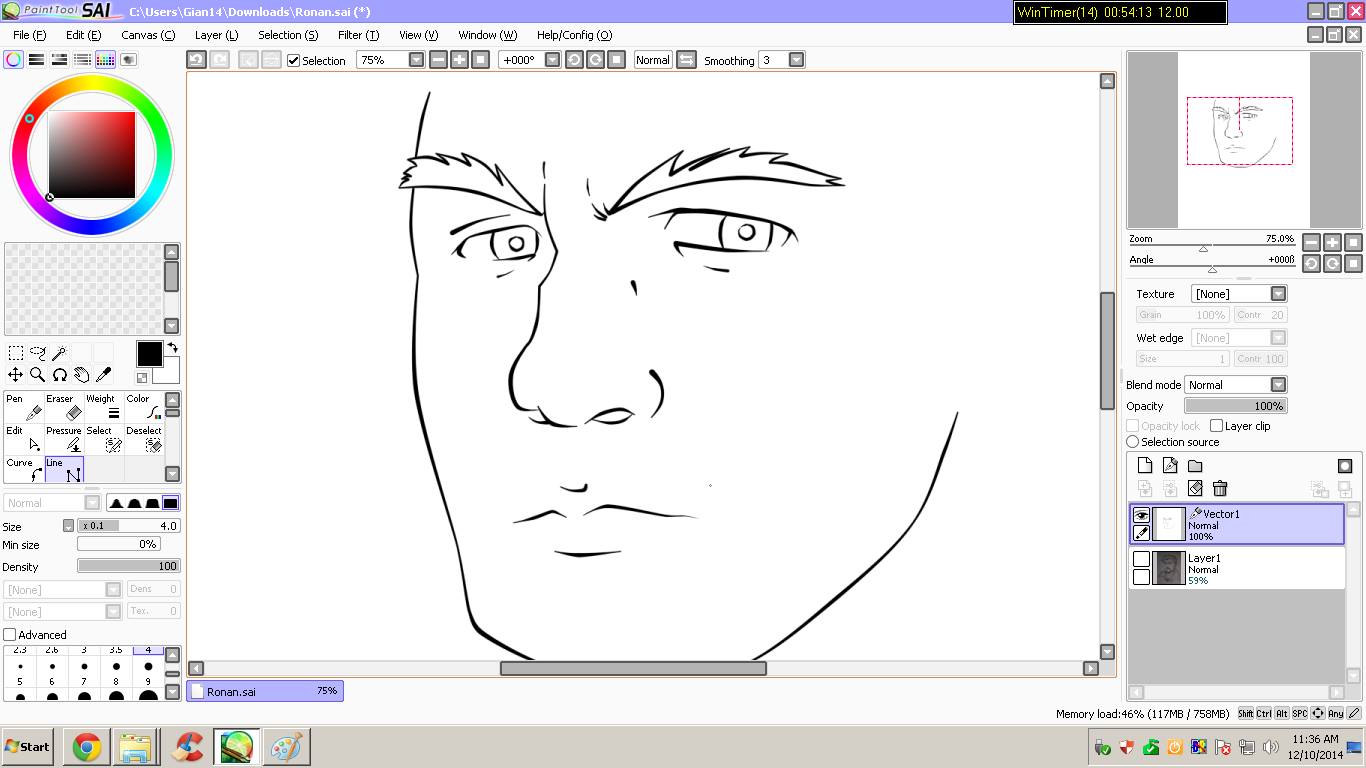The width and height of the screenshot is (1366, 768).
Task: Create a new layer folder
Action: [x=1195, y=466]
